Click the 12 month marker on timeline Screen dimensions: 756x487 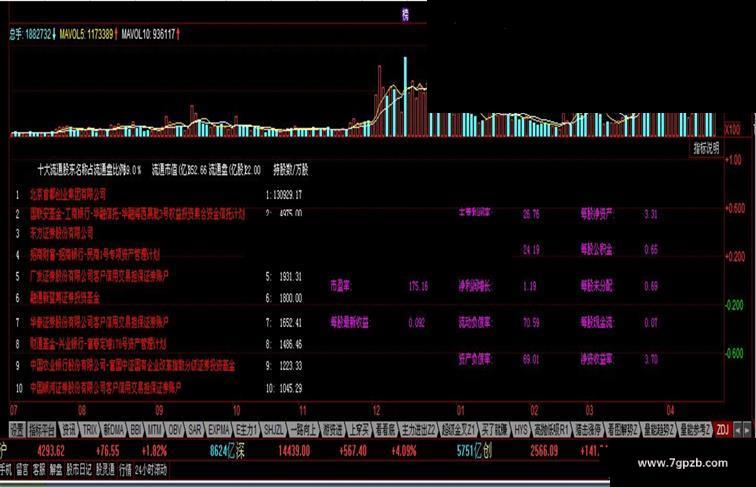pos(377,410)
